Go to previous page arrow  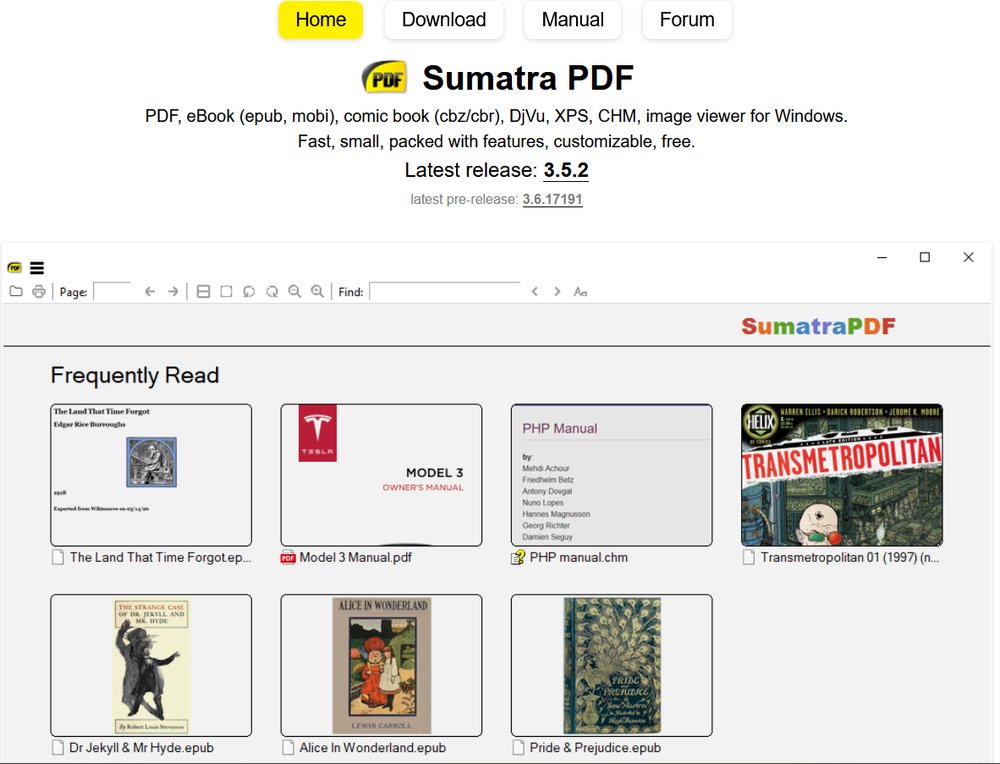pos(150,292)
